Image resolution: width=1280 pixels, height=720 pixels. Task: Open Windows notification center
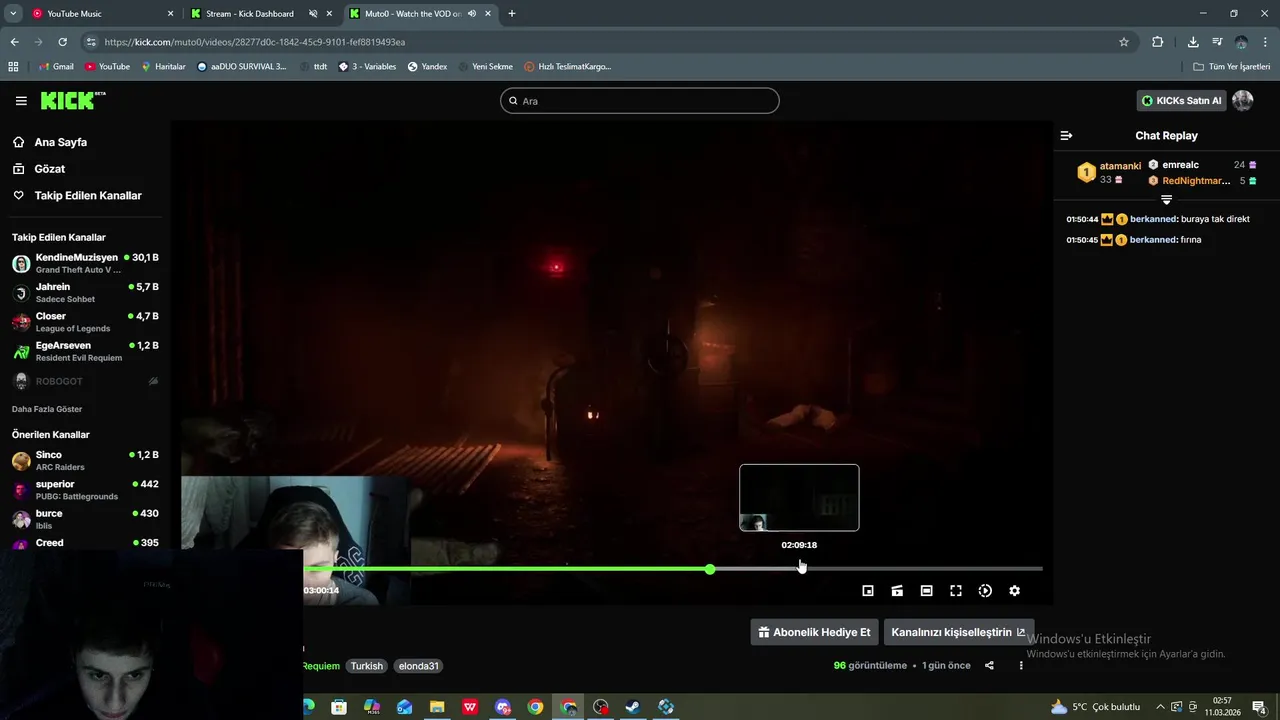1260,707
